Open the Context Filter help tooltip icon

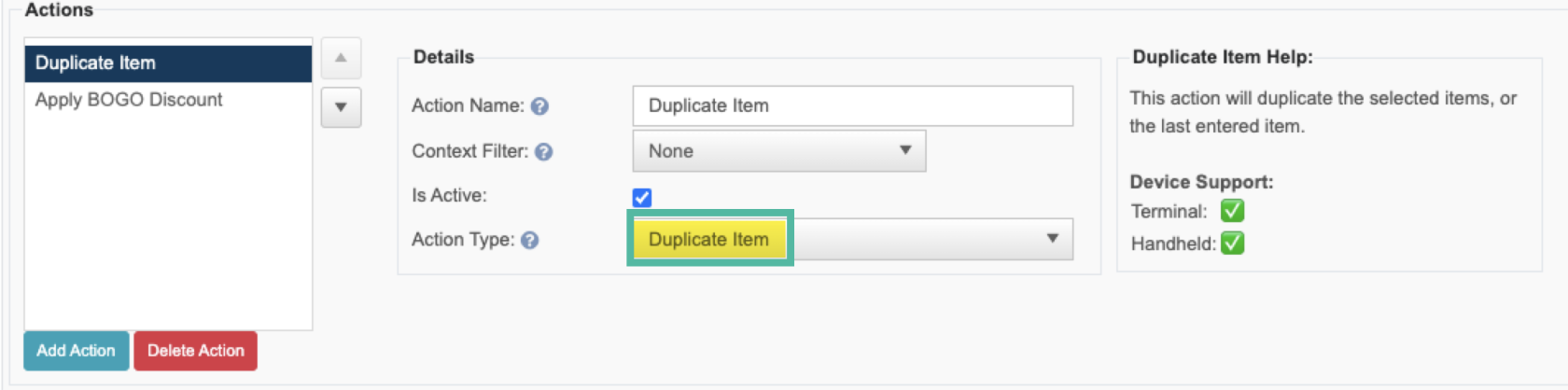544,152
